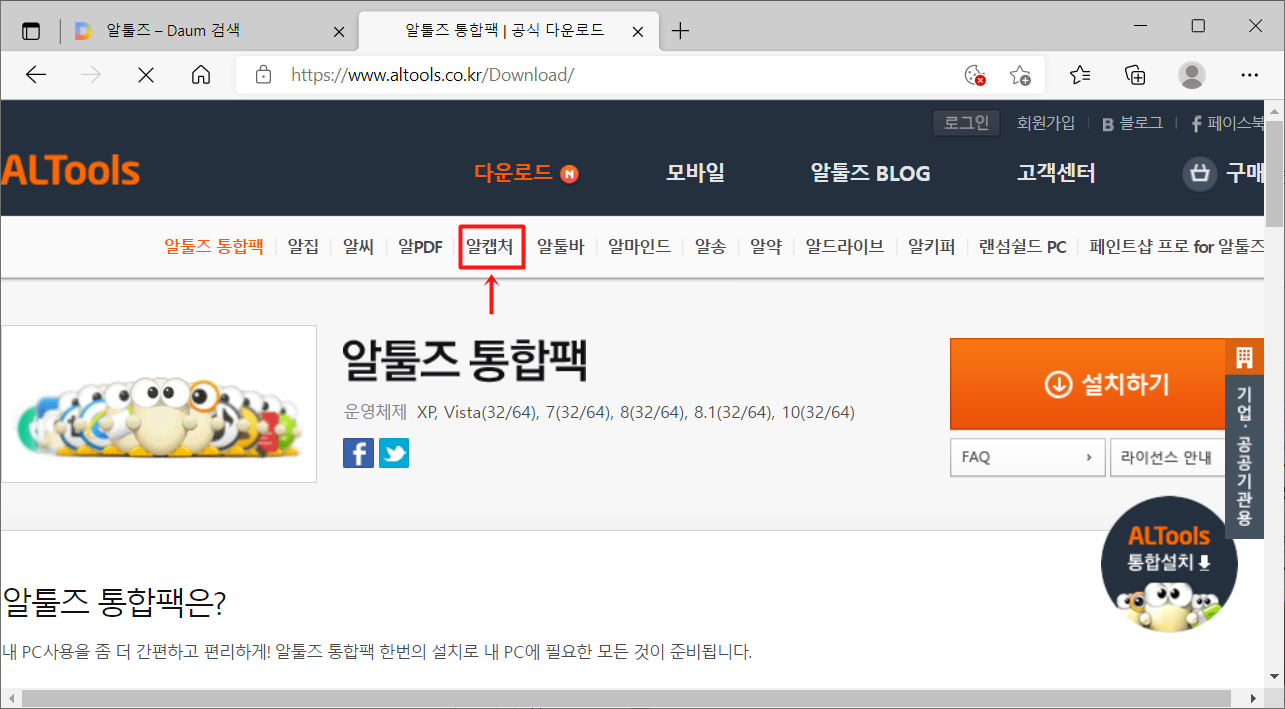Select 알PDF in product submenu
Viewport: 1285px width, 709px height.
click(x=420, y=246)
